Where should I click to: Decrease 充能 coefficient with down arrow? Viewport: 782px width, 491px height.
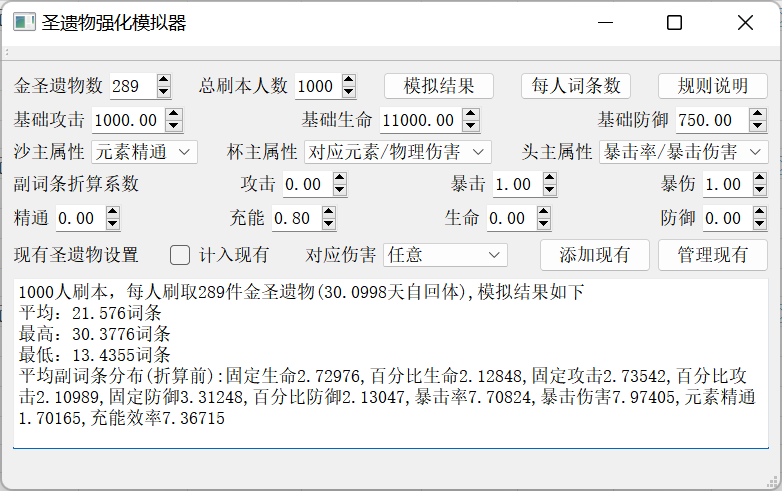click(329, 223)
